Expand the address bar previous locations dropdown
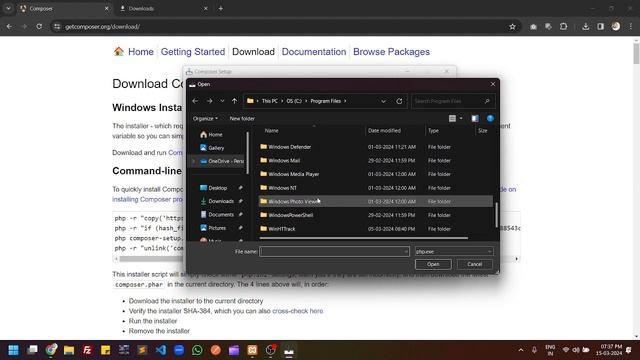Viewport: 640px width, 360px height. (x=383, y=101)
